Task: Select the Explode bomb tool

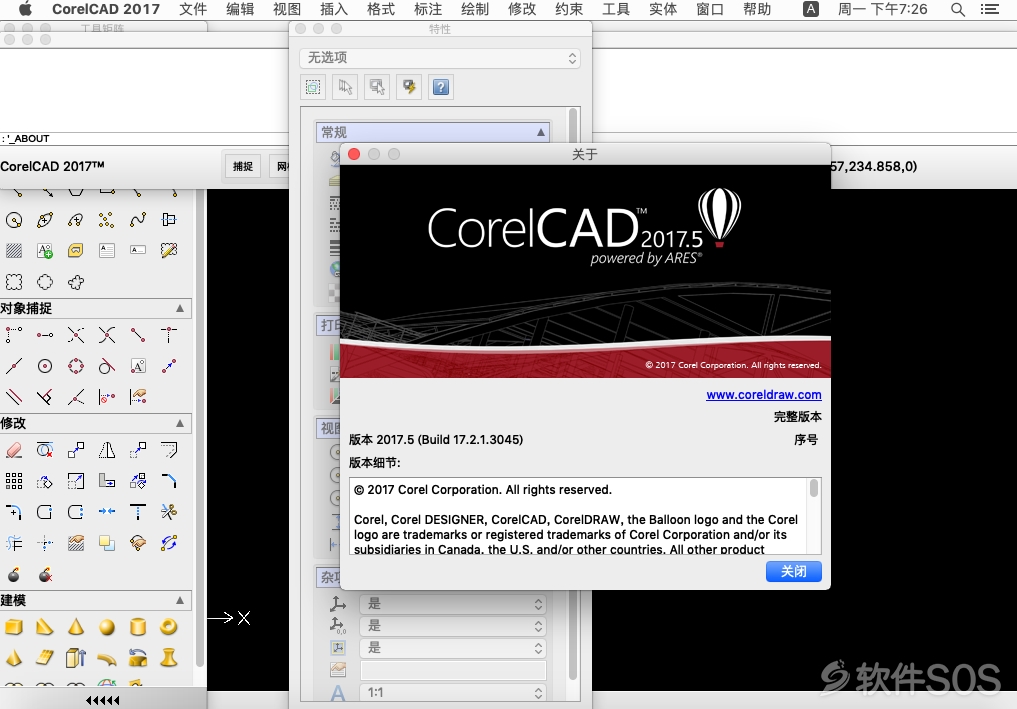Action: click(x=14, y=575)
